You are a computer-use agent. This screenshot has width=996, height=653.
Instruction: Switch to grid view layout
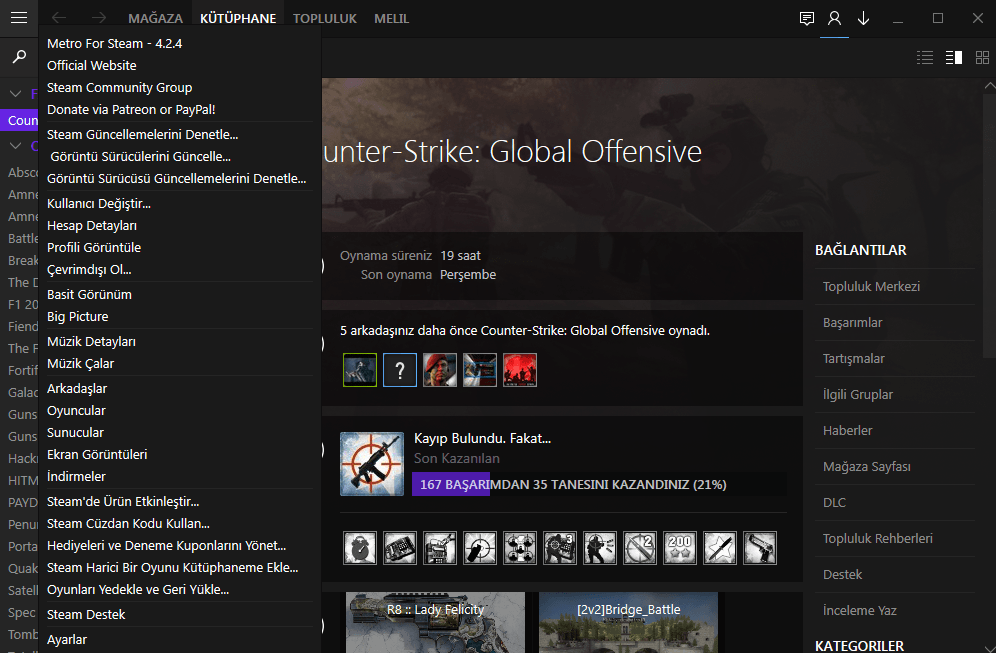[982, 58]
